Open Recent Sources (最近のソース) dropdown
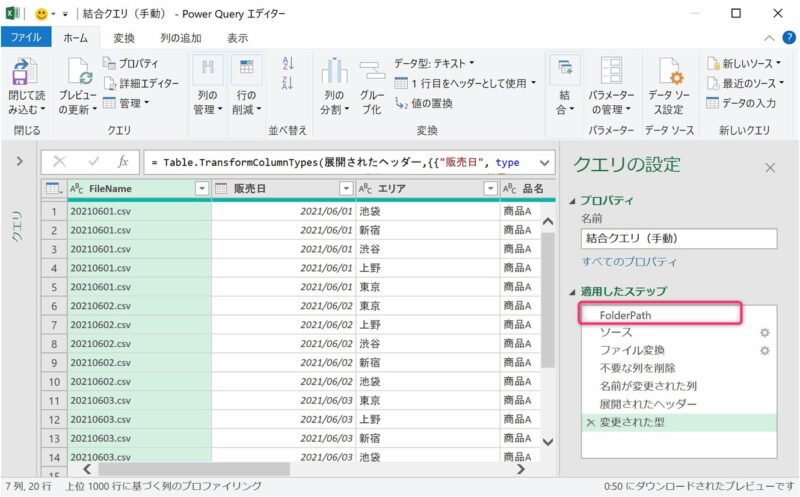 coord(745,83)
